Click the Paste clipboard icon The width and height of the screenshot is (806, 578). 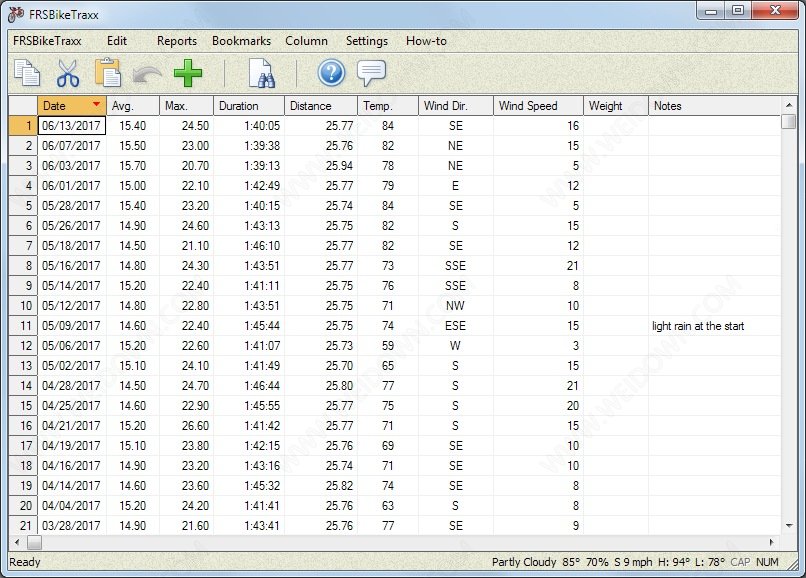point(107,73)
